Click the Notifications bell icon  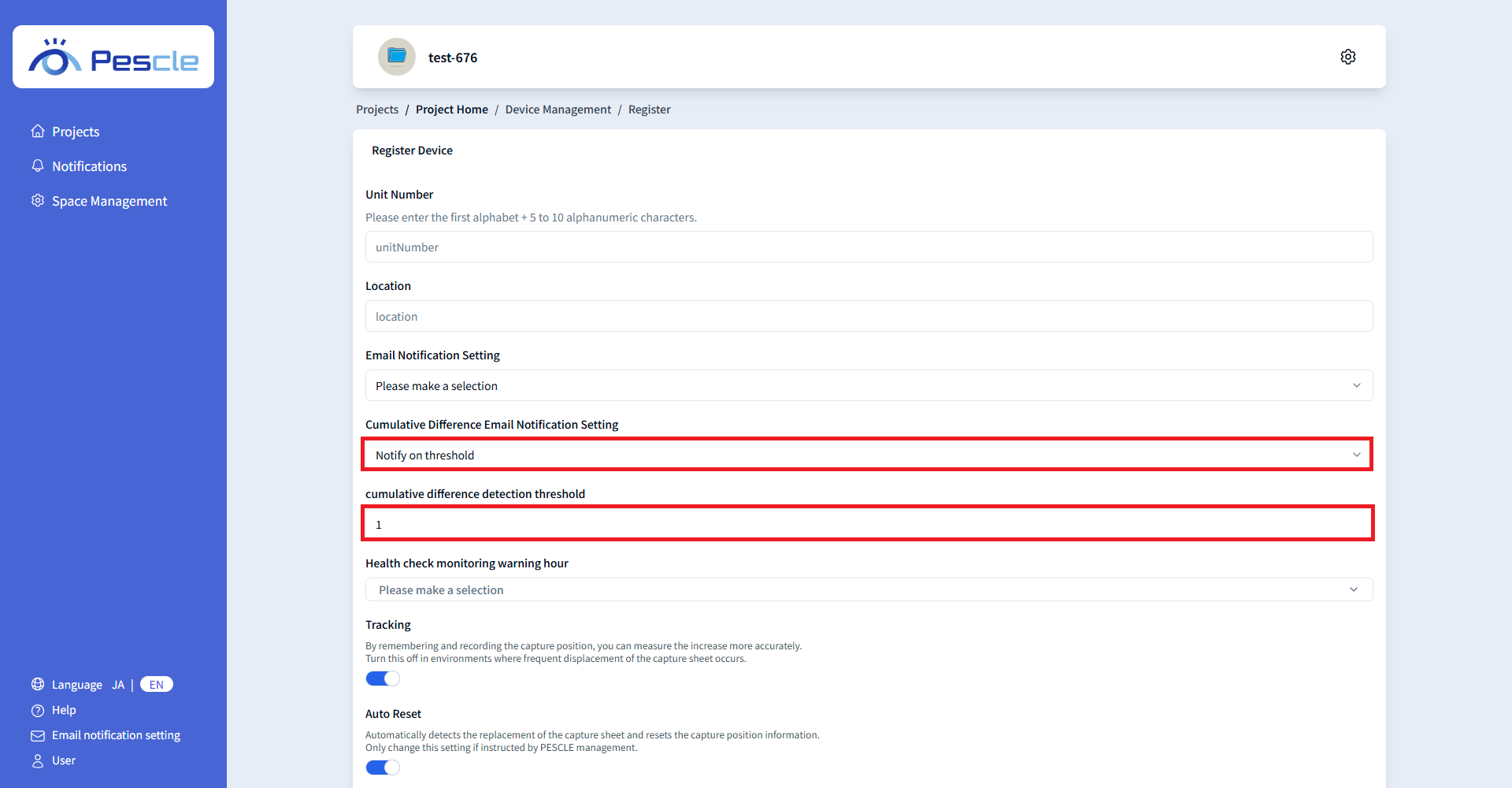point(38,166)
